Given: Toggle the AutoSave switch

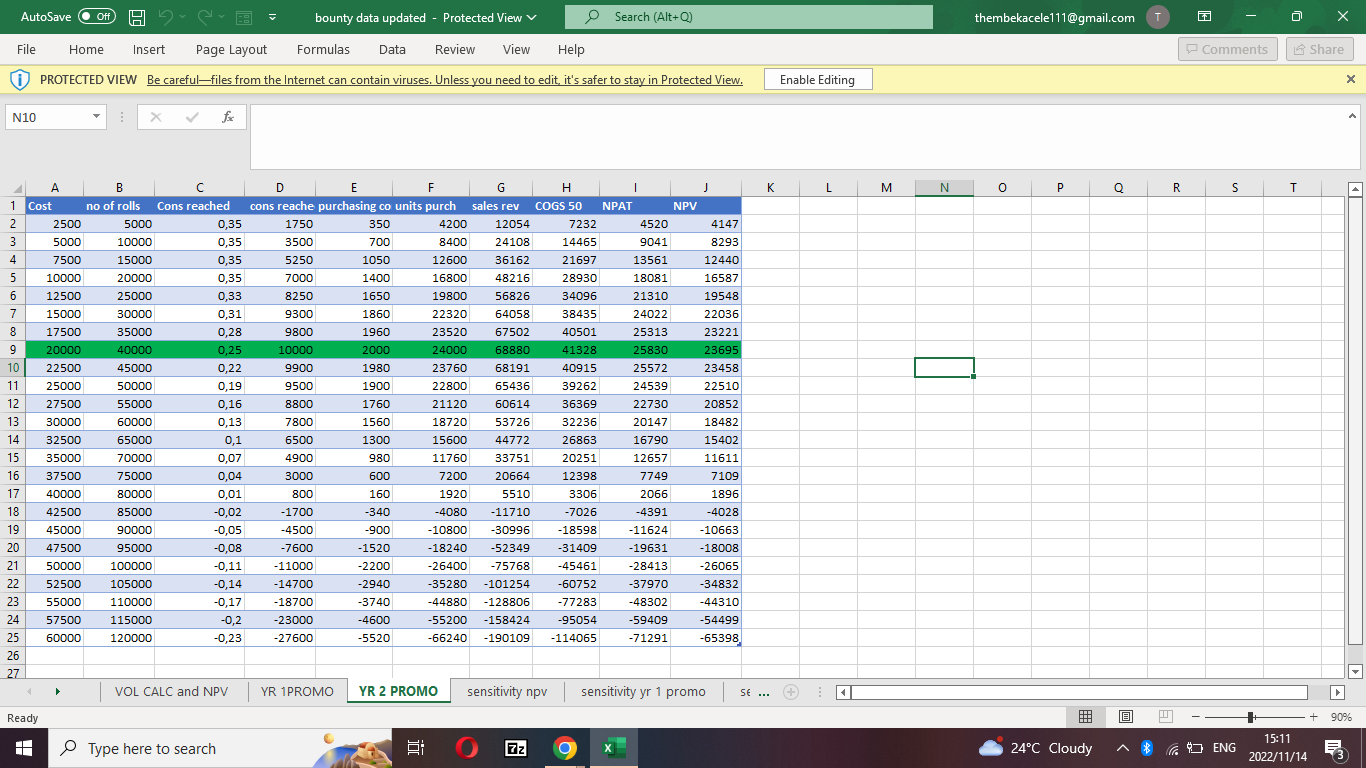Looking at the screenshot, I should pos(97,17).
